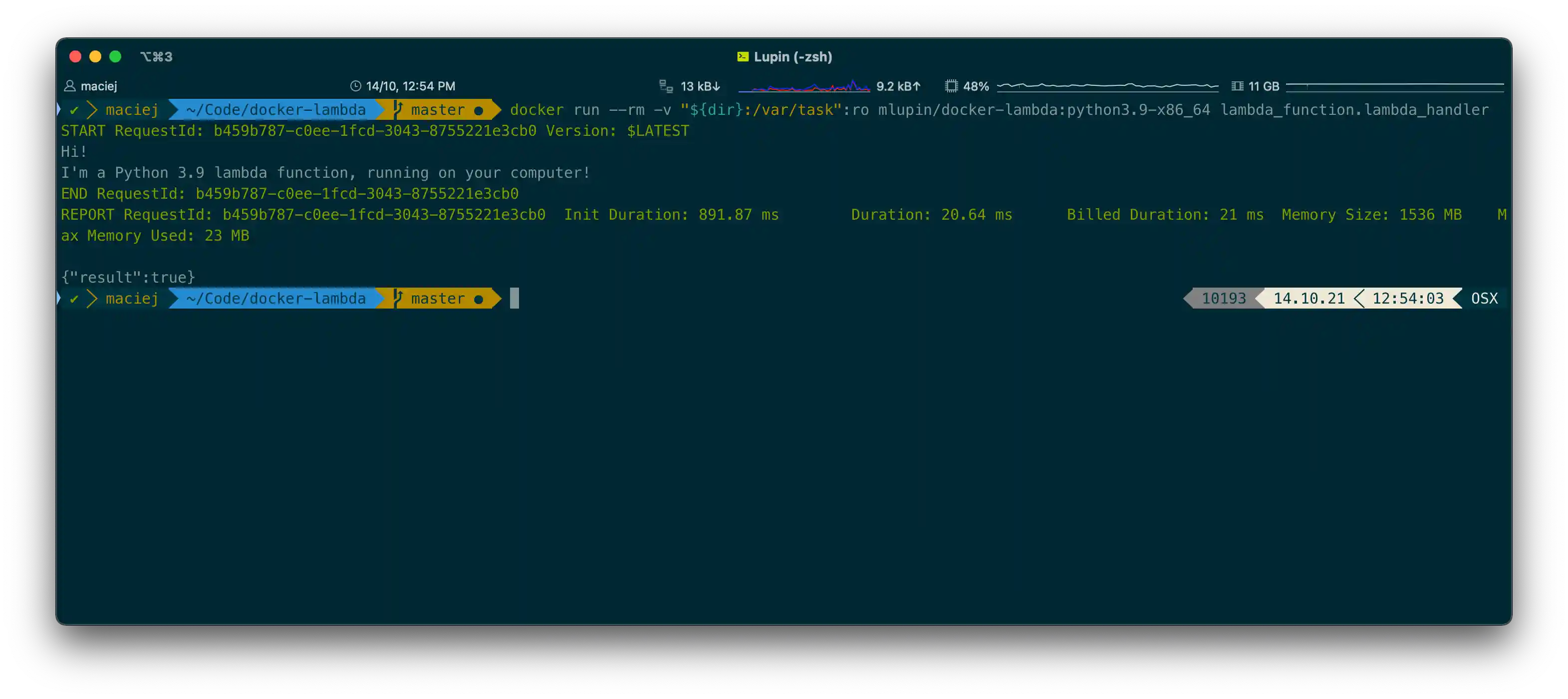Click the terminal icon beside Lupin (-zsh)
Screen dimensions: 1568x699
click(x=743, y=56)
